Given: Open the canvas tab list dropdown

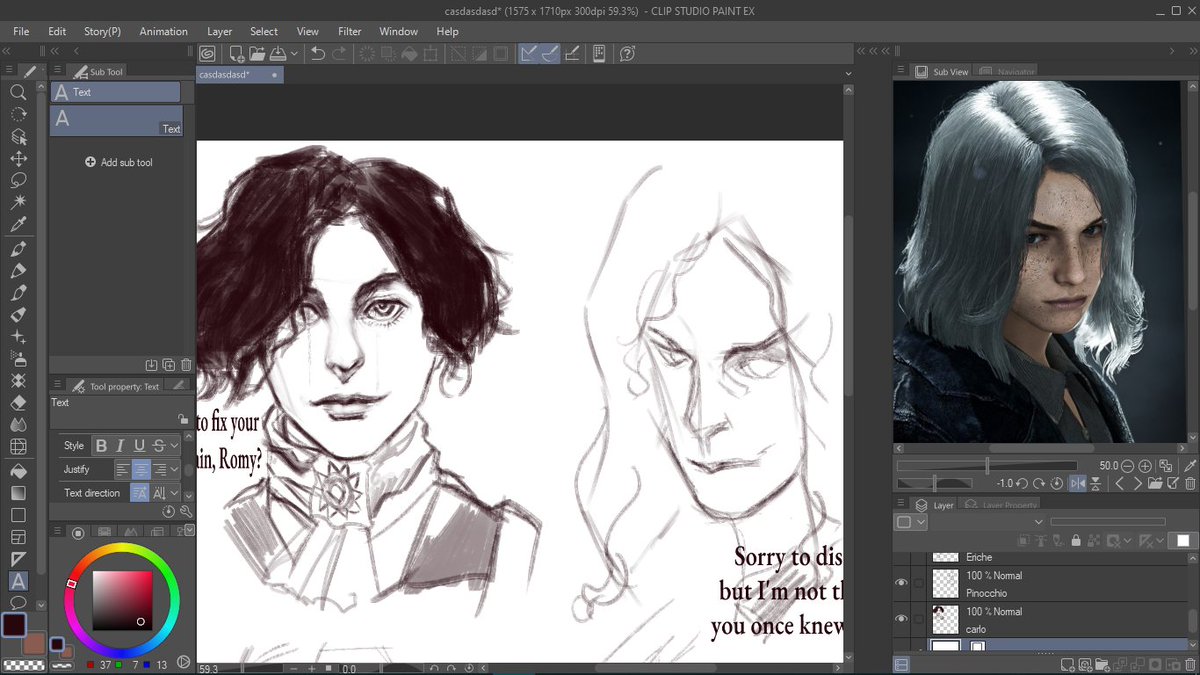Looking at the screenshot, I should point(848,74).
